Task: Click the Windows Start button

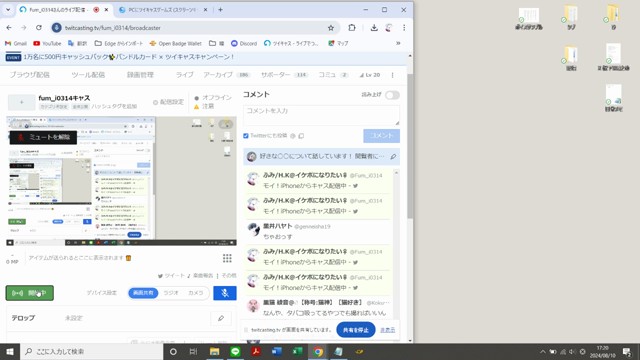Action: coord(10,351)
